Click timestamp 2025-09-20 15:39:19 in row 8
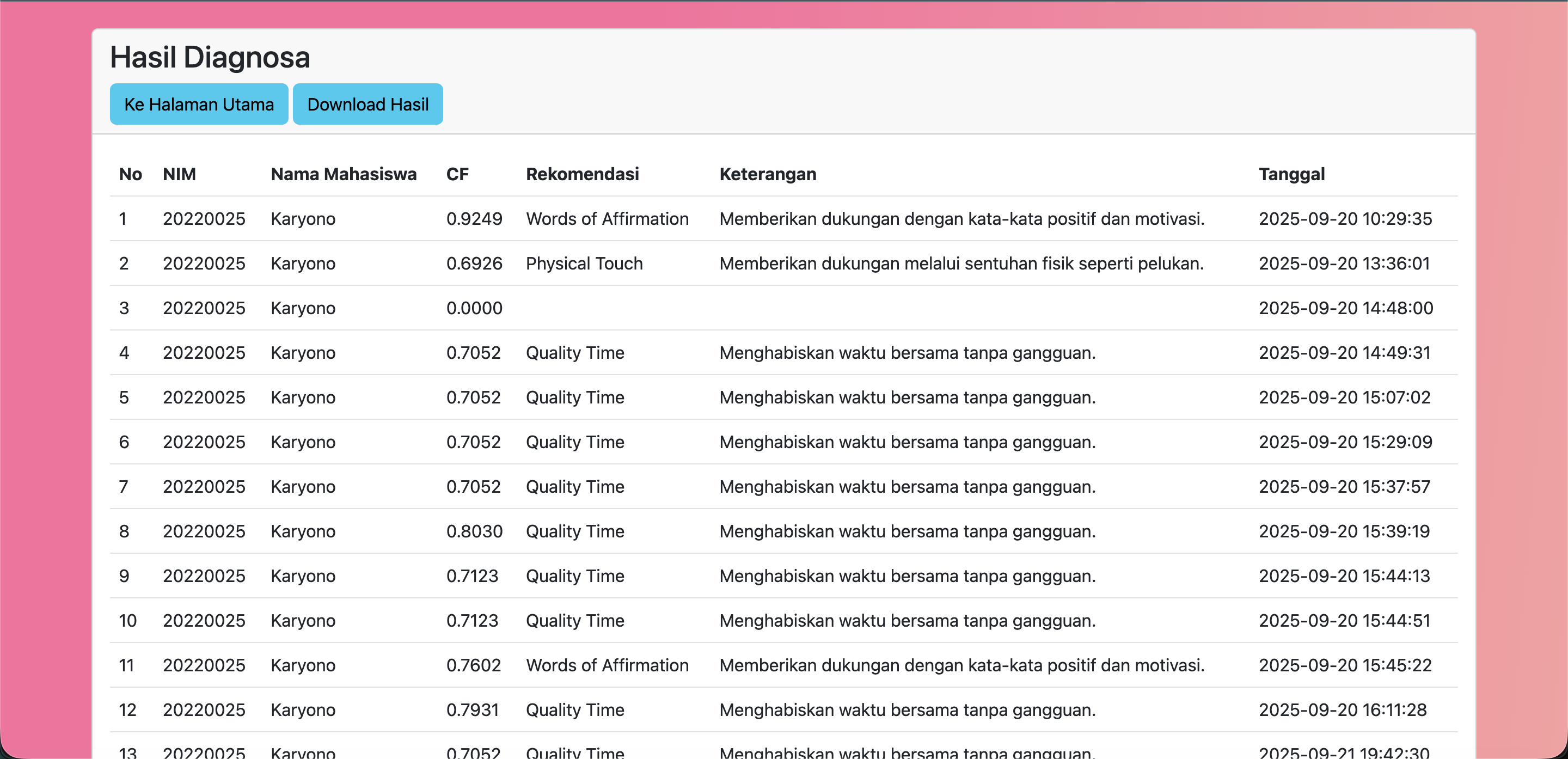1568x759 pixels. point(1345,531)
